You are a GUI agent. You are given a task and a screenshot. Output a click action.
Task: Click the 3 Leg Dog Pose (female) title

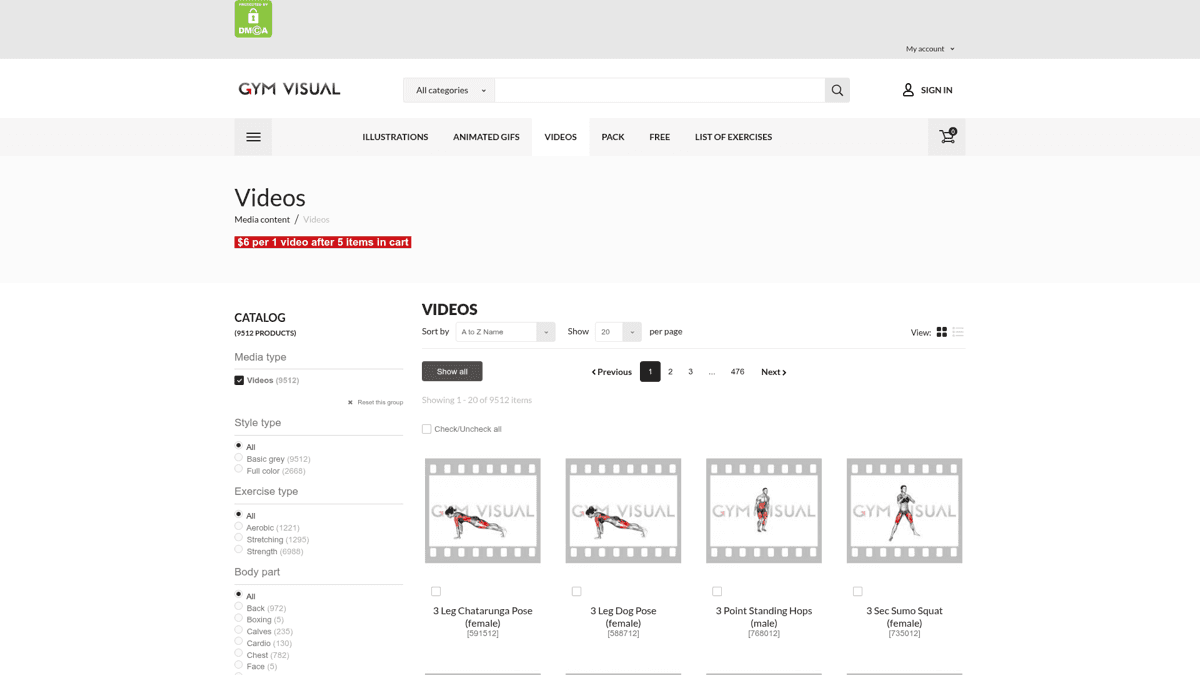(x=623, y=617)
